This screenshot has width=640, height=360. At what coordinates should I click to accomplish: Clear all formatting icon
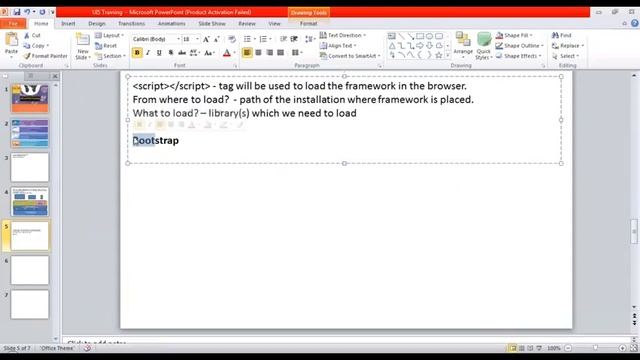coord(232,39)
